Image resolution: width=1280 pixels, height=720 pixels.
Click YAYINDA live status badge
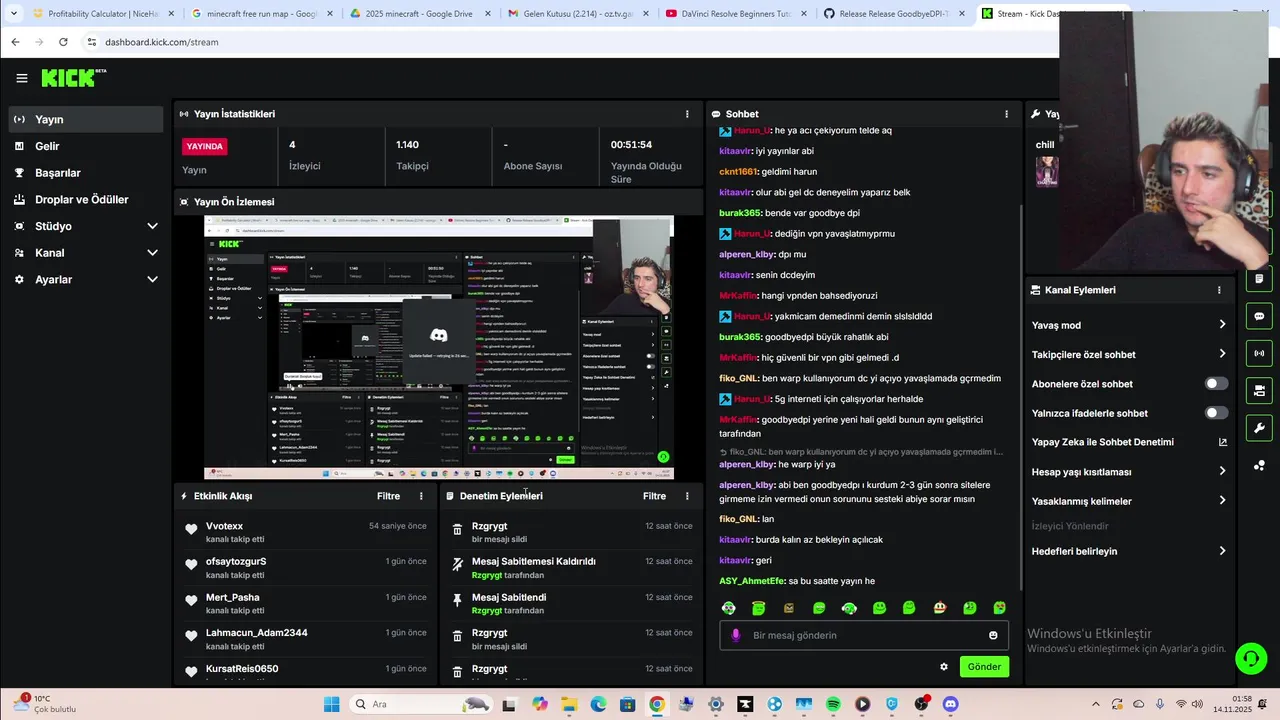click(205, 146)
